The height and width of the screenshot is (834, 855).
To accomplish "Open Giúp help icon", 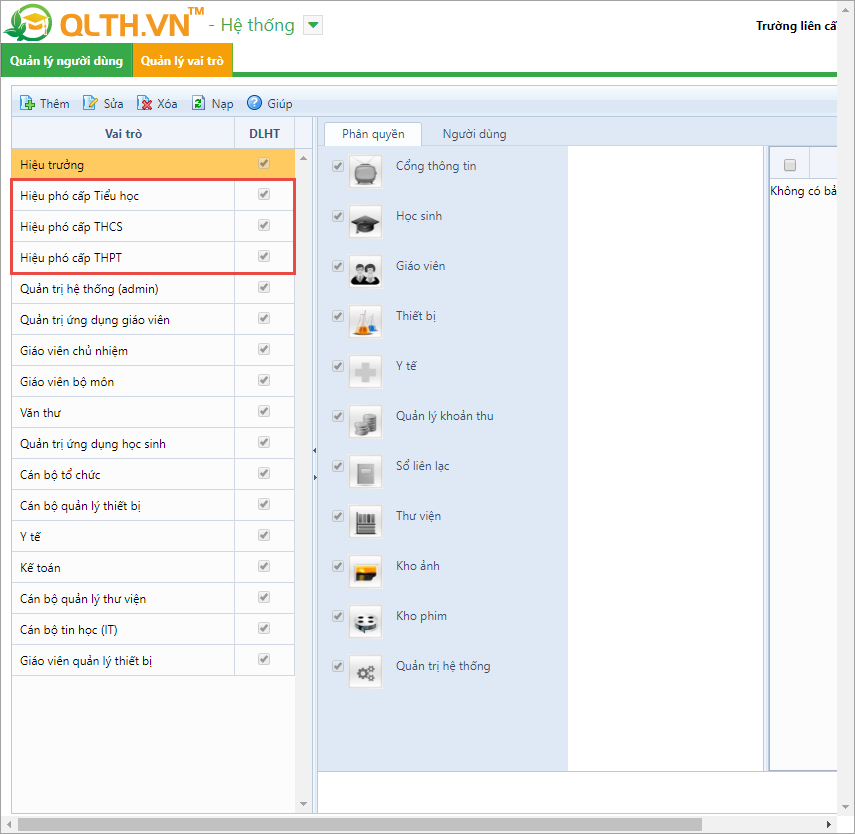I will [x=254, y=103].
